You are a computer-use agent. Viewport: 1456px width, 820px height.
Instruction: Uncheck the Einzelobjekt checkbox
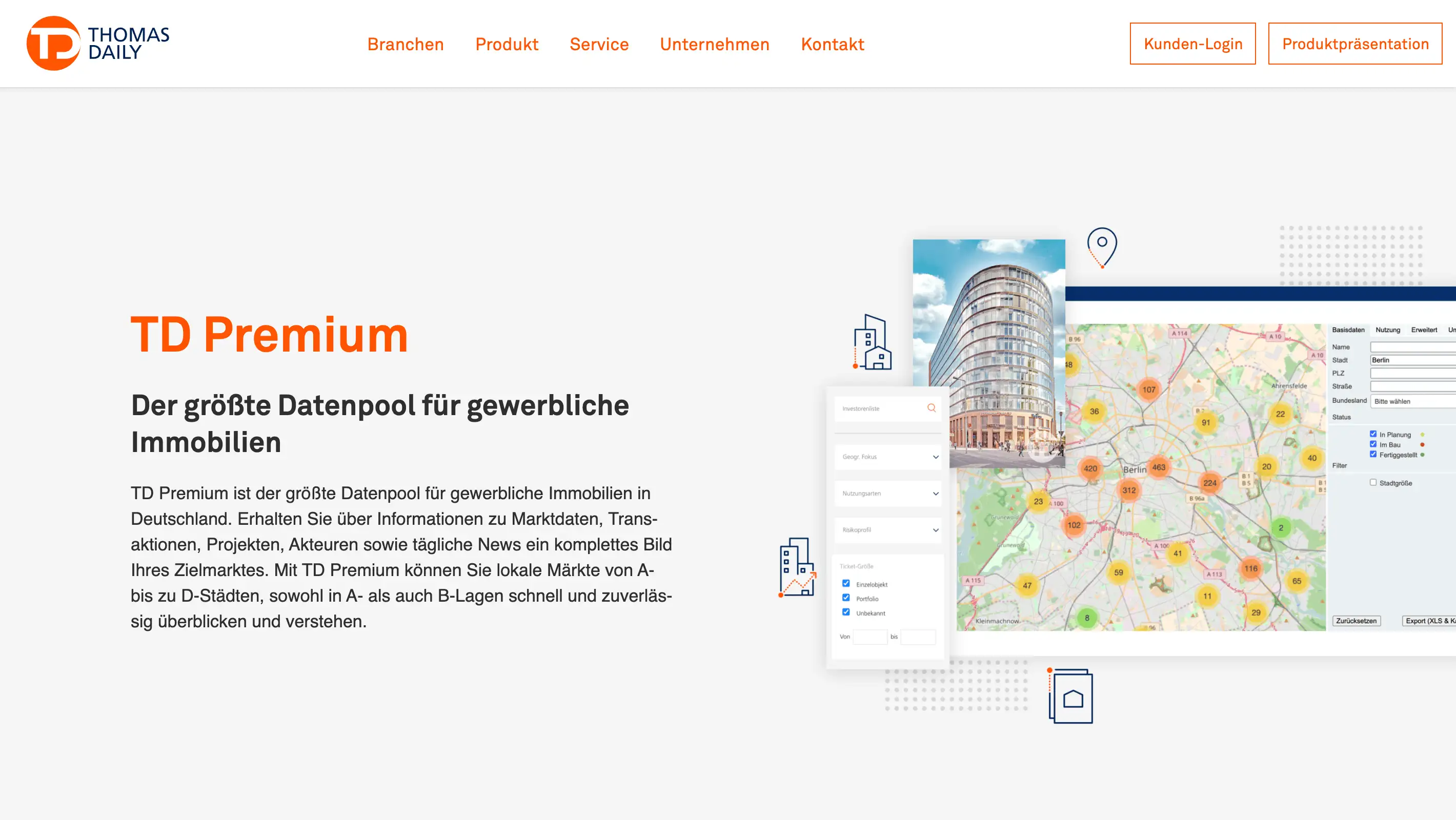[846, 583]
